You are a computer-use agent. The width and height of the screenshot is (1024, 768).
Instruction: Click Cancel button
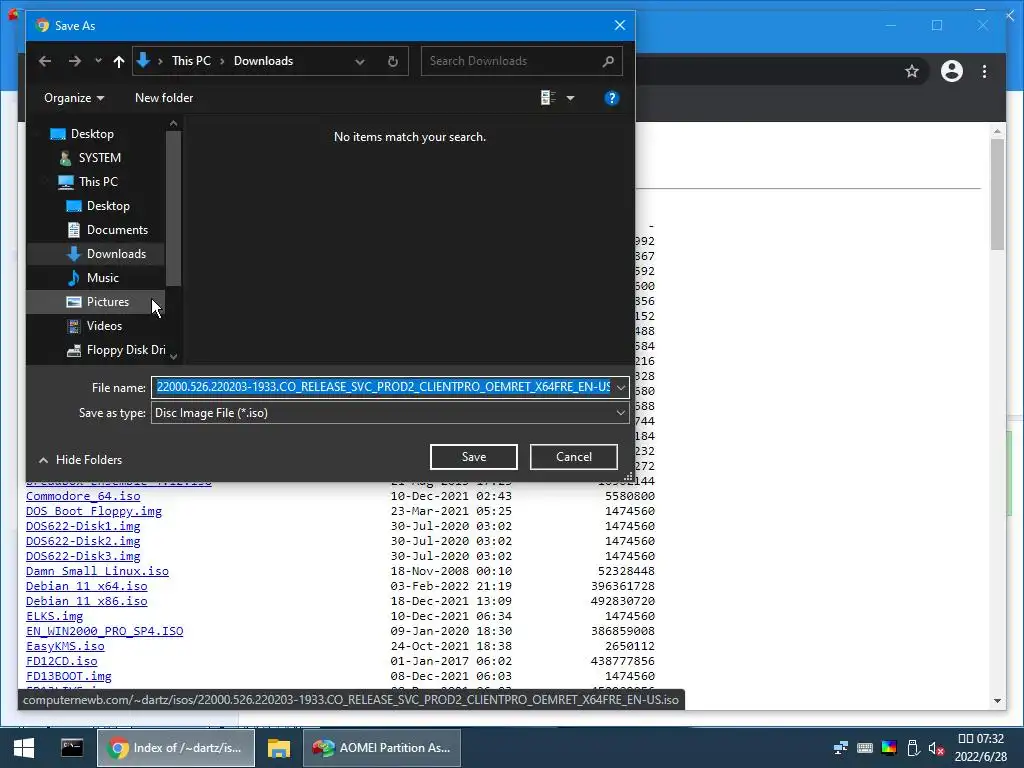pyautogui.click(x=573, y=457)
